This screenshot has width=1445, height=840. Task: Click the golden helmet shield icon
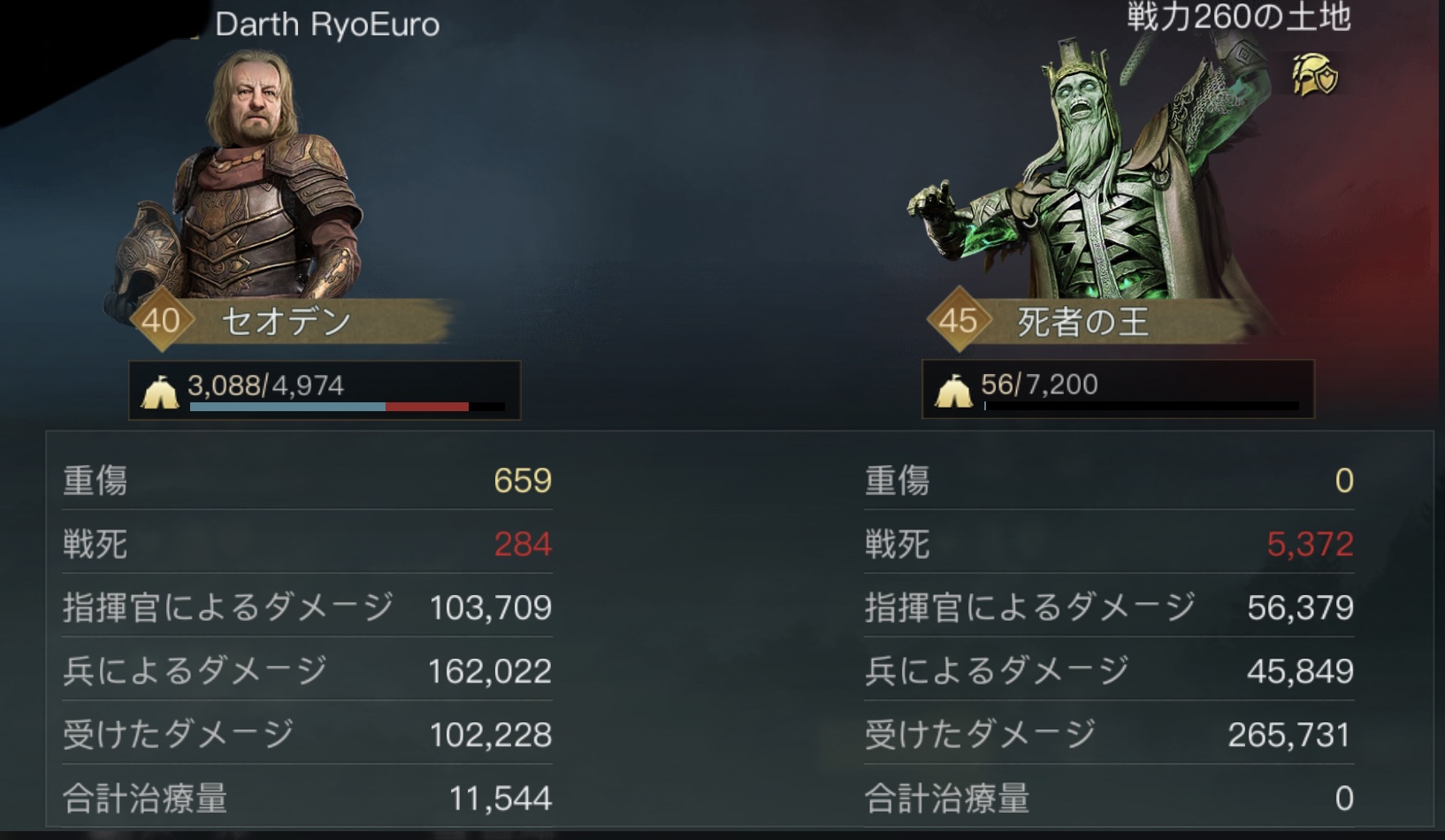[x=1315, y=74]
